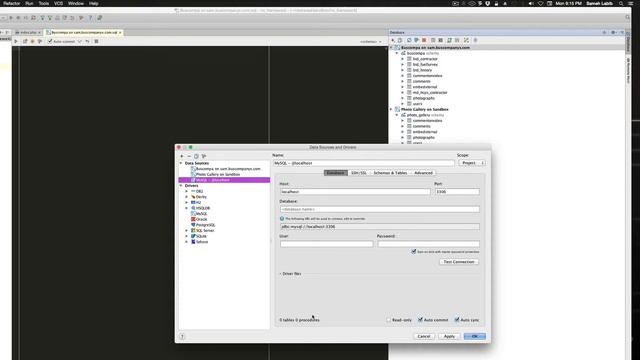640x360 pixels.
Task: Collapse the photo_gallery schema node
Action: tap(397, 115)
